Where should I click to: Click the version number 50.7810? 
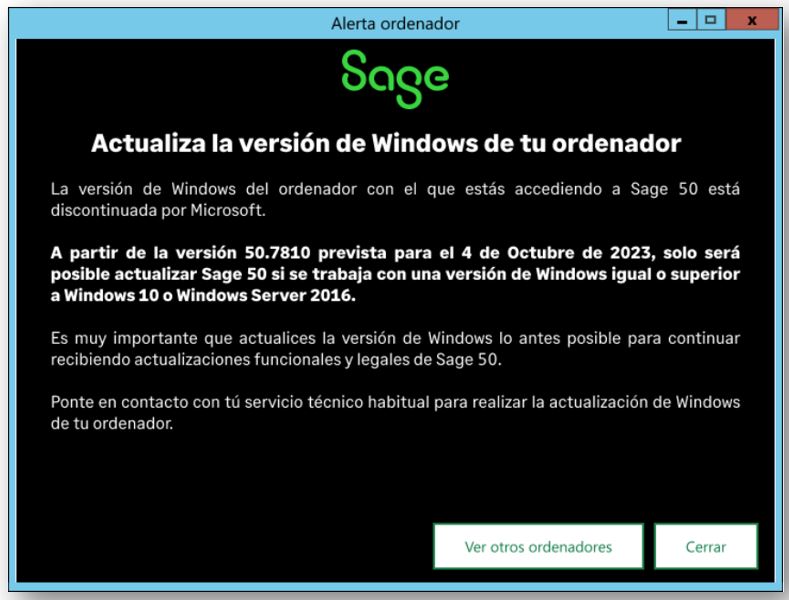point(277,253)
